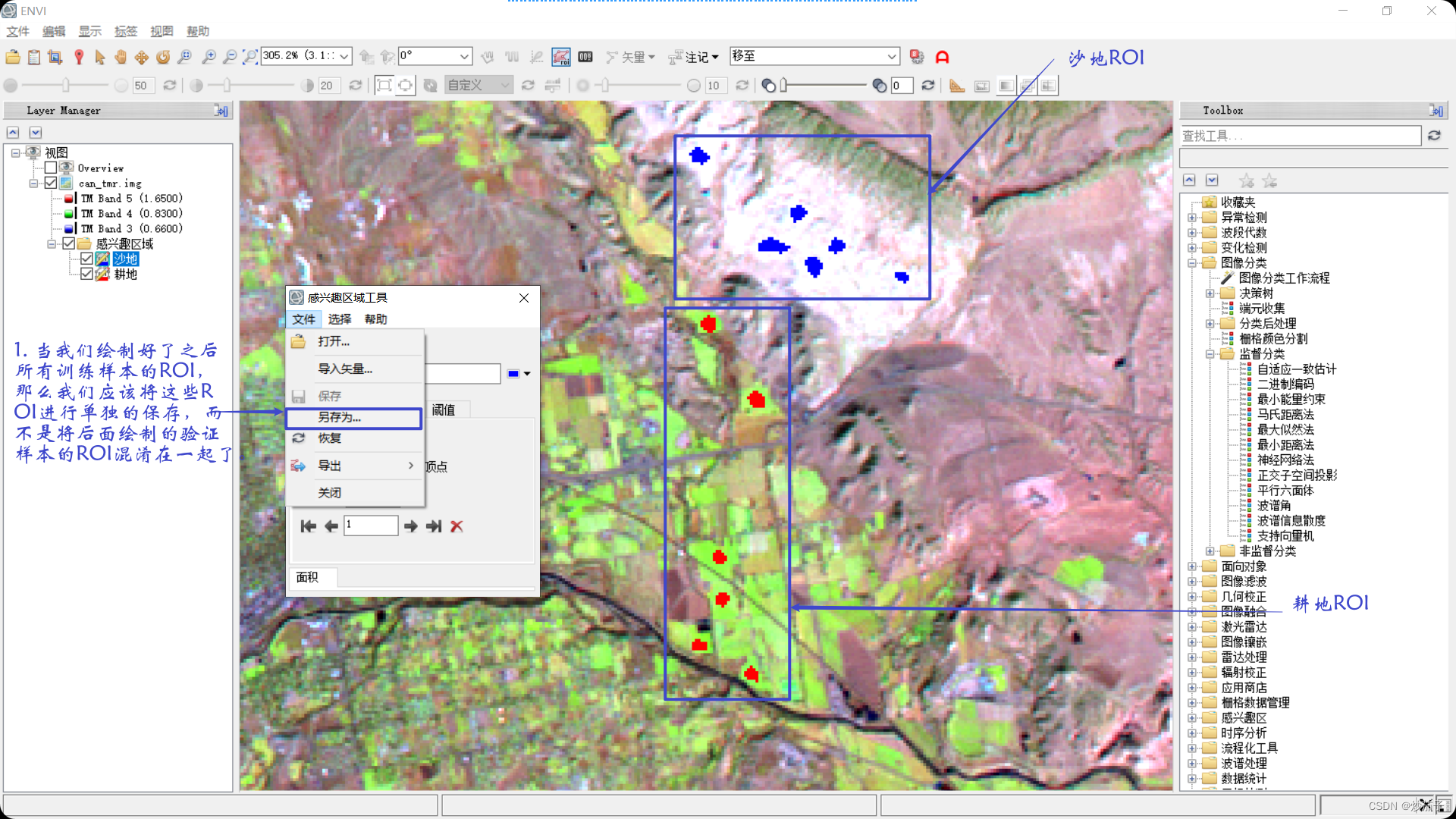
Task: Click the 查找工具 search field
Action: coord(1300,136)
